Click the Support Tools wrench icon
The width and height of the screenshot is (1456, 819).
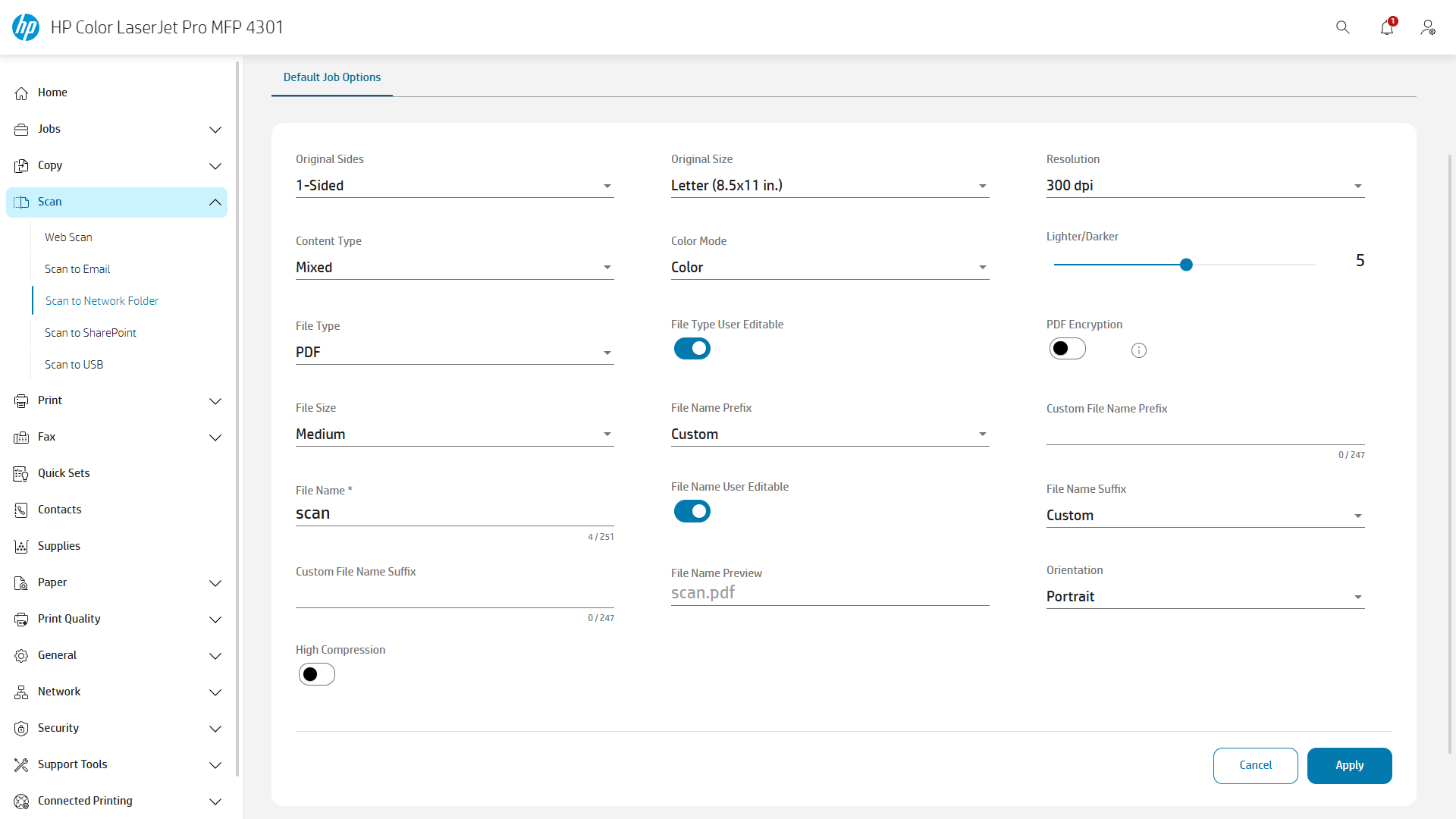[21, 764]
